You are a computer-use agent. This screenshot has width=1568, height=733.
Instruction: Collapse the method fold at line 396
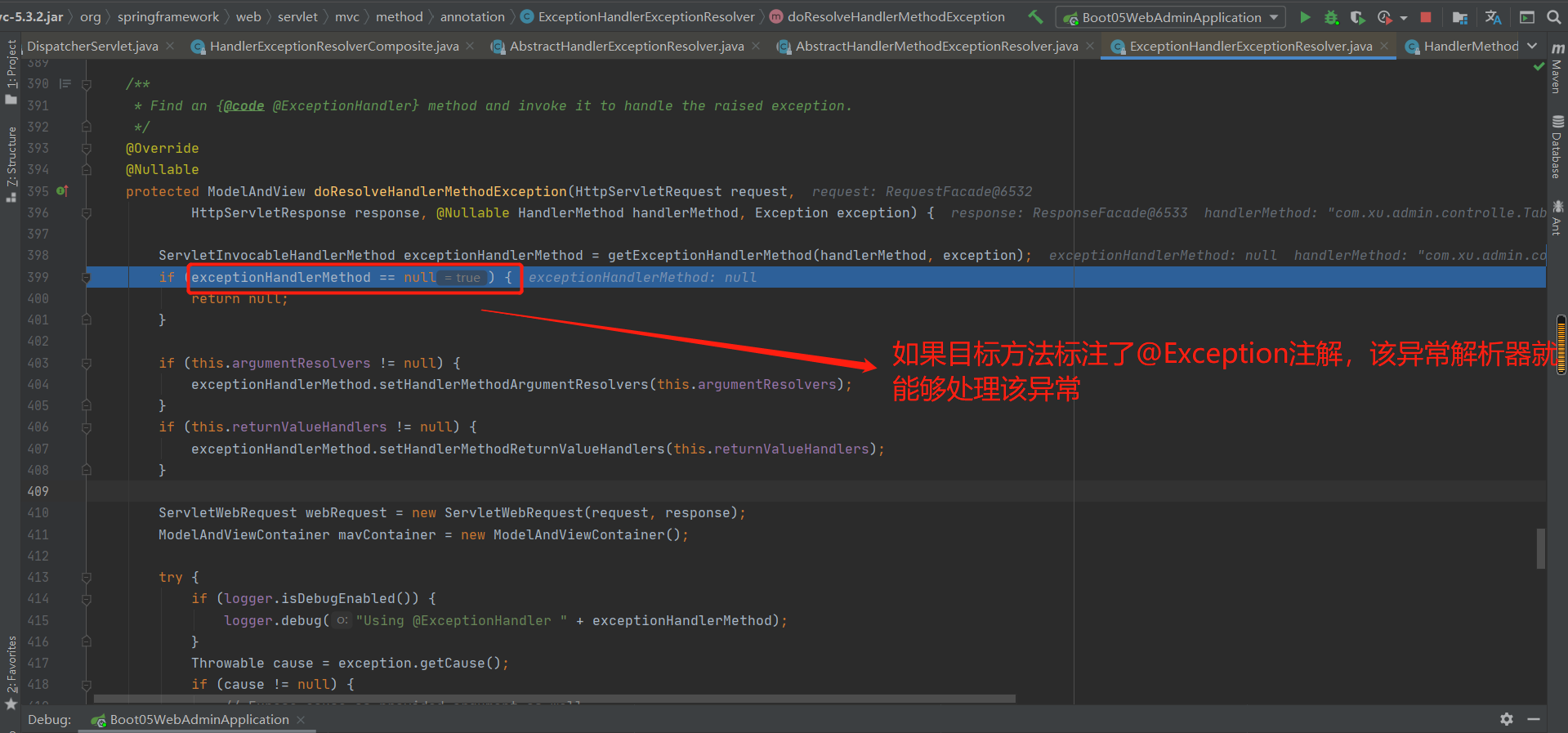tap(86, 212)
